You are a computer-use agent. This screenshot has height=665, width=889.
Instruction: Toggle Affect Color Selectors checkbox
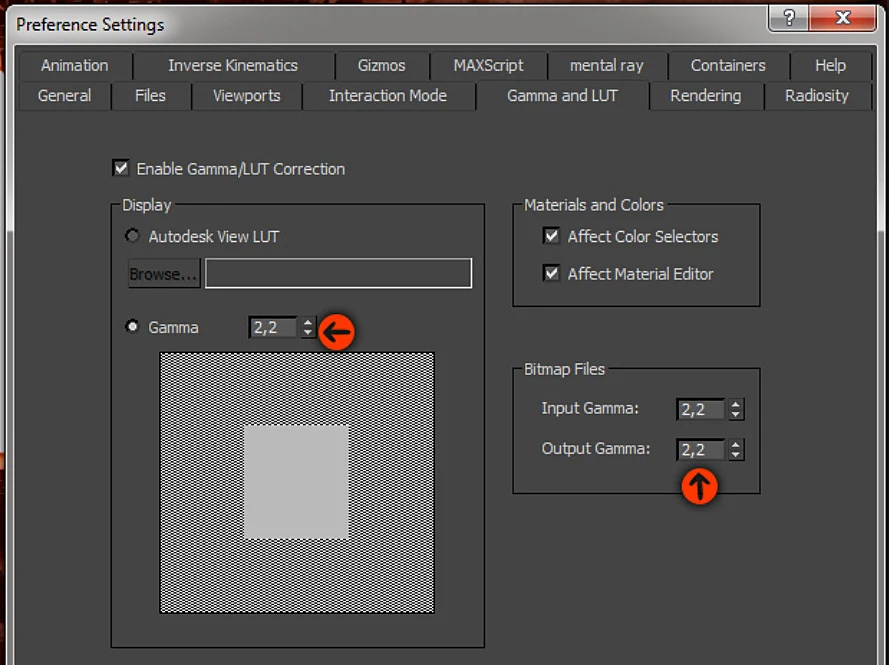pyautogui.click(x=551, y=236)
